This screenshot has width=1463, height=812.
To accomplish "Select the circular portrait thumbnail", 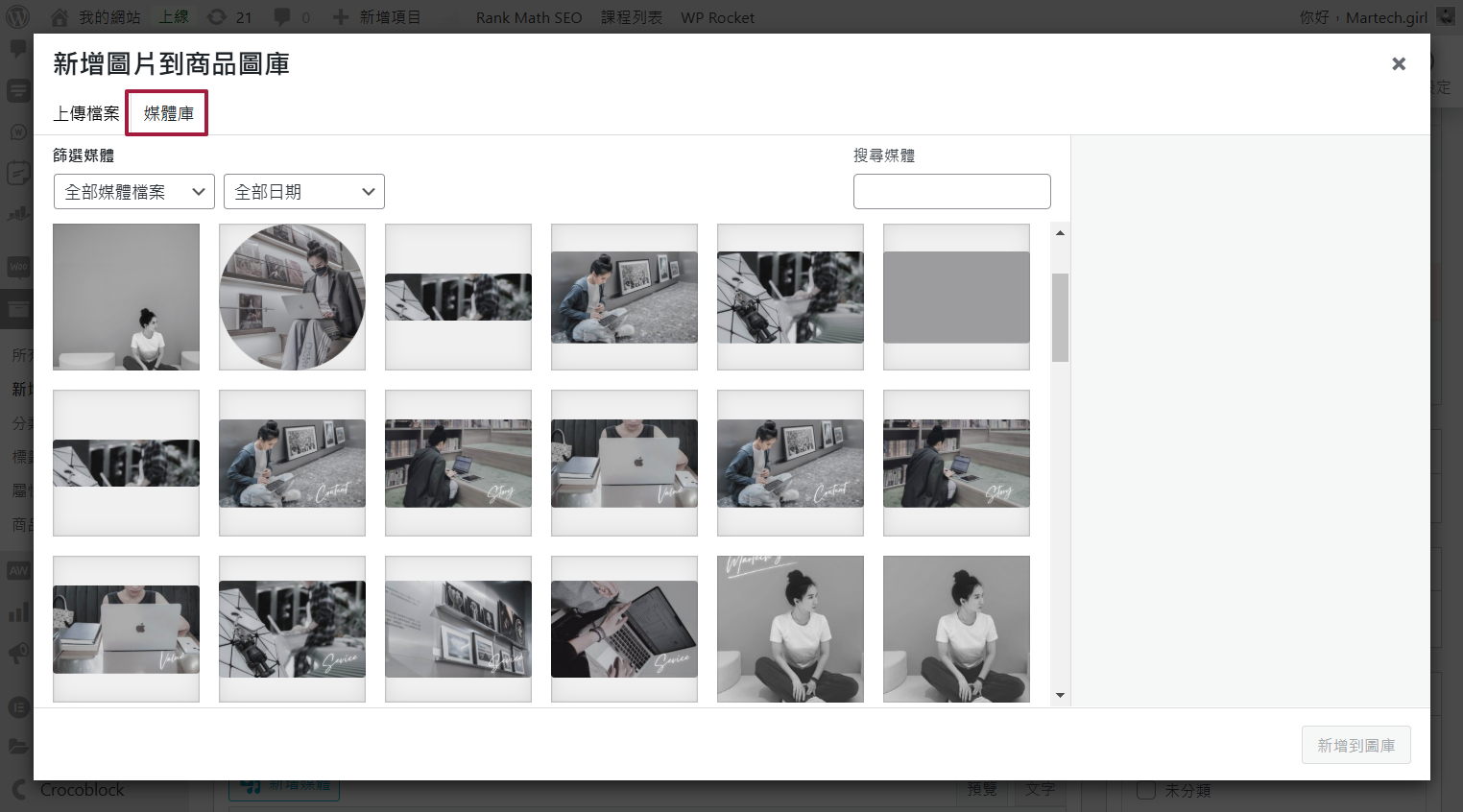I will pyautogui.click(x=292, y=297).
